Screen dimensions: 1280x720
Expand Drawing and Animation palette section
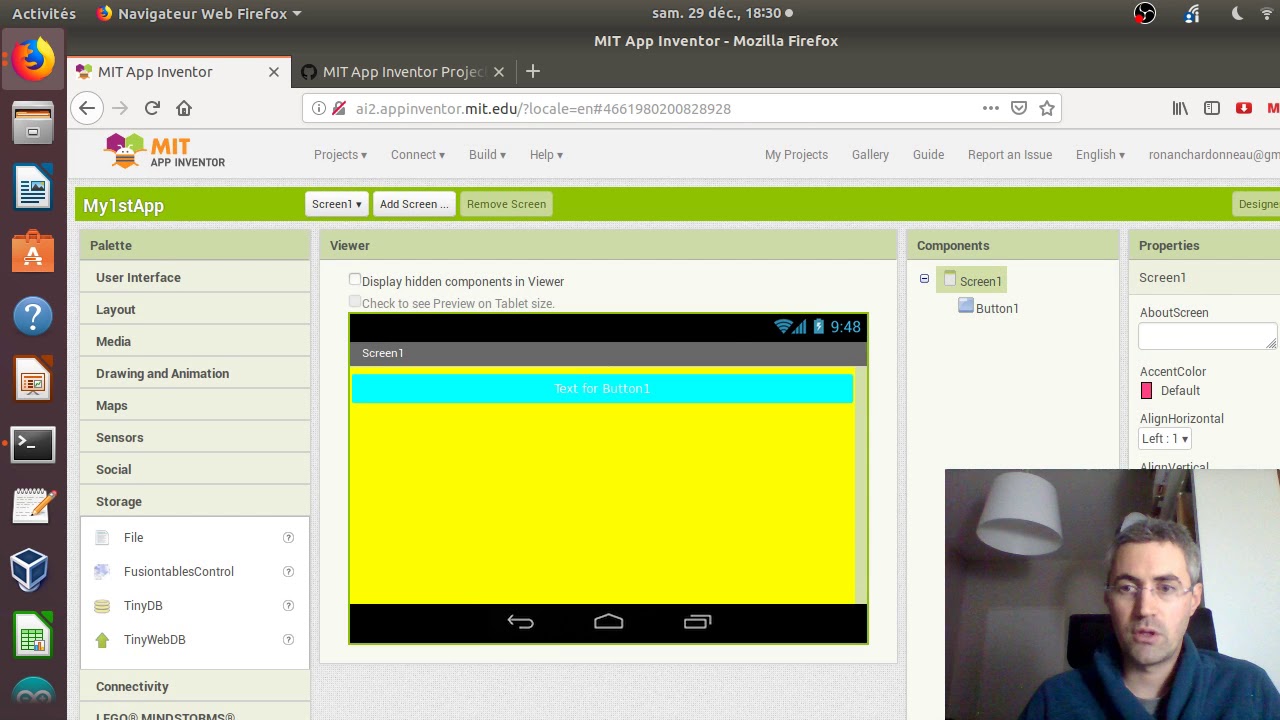195,374
